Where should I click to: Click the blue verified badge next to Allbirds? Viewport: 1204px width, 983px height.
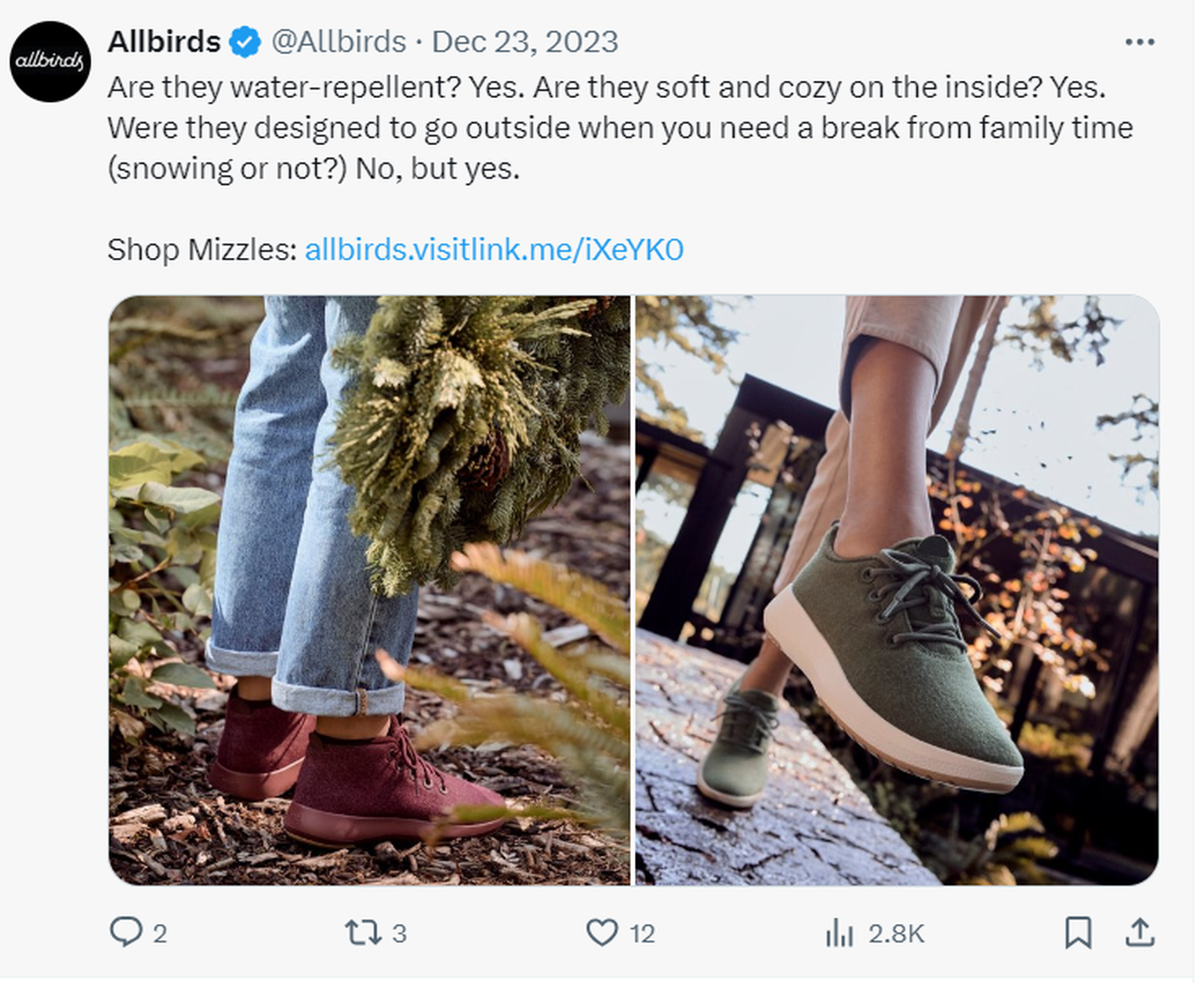[243, 42]
